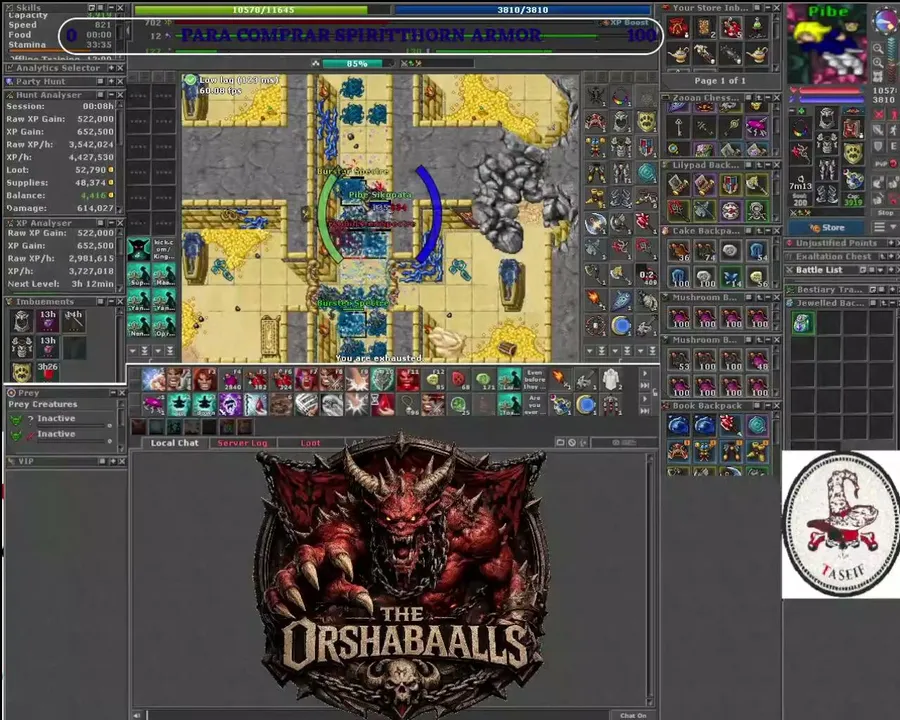The width and height of the screenshot is (900, 720).
Task: Activate the F11 red demon face hotkey
Action: tap(408, 380)
